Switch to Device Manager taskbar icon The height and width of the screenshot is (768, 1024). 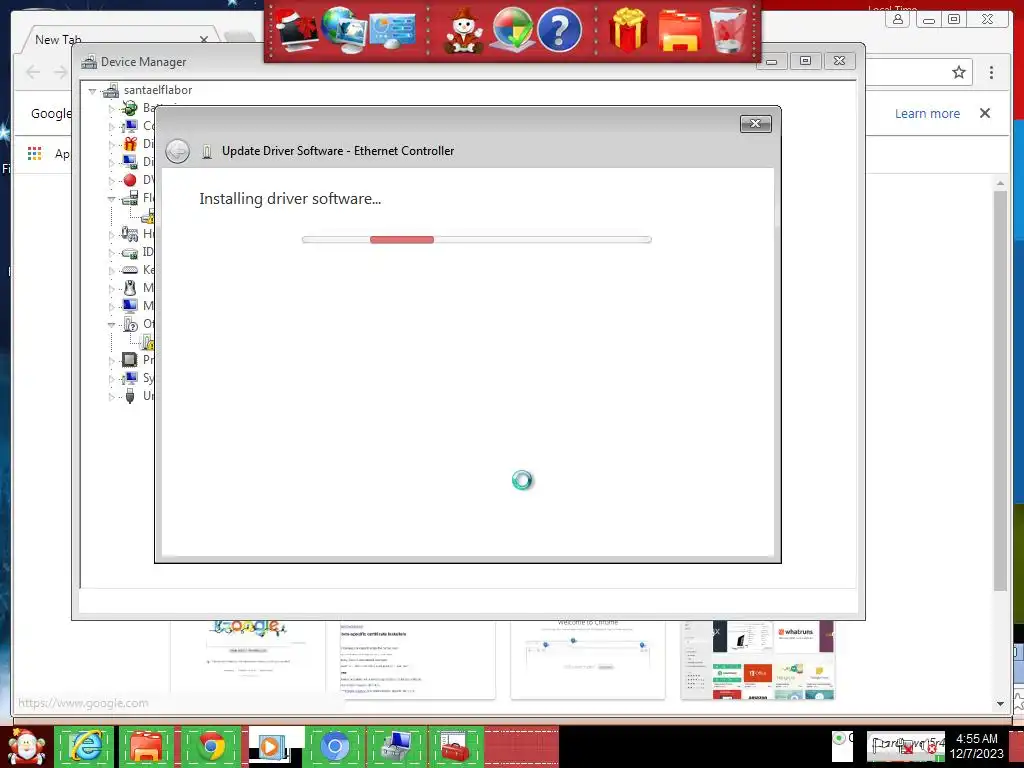tap(396, 746)
